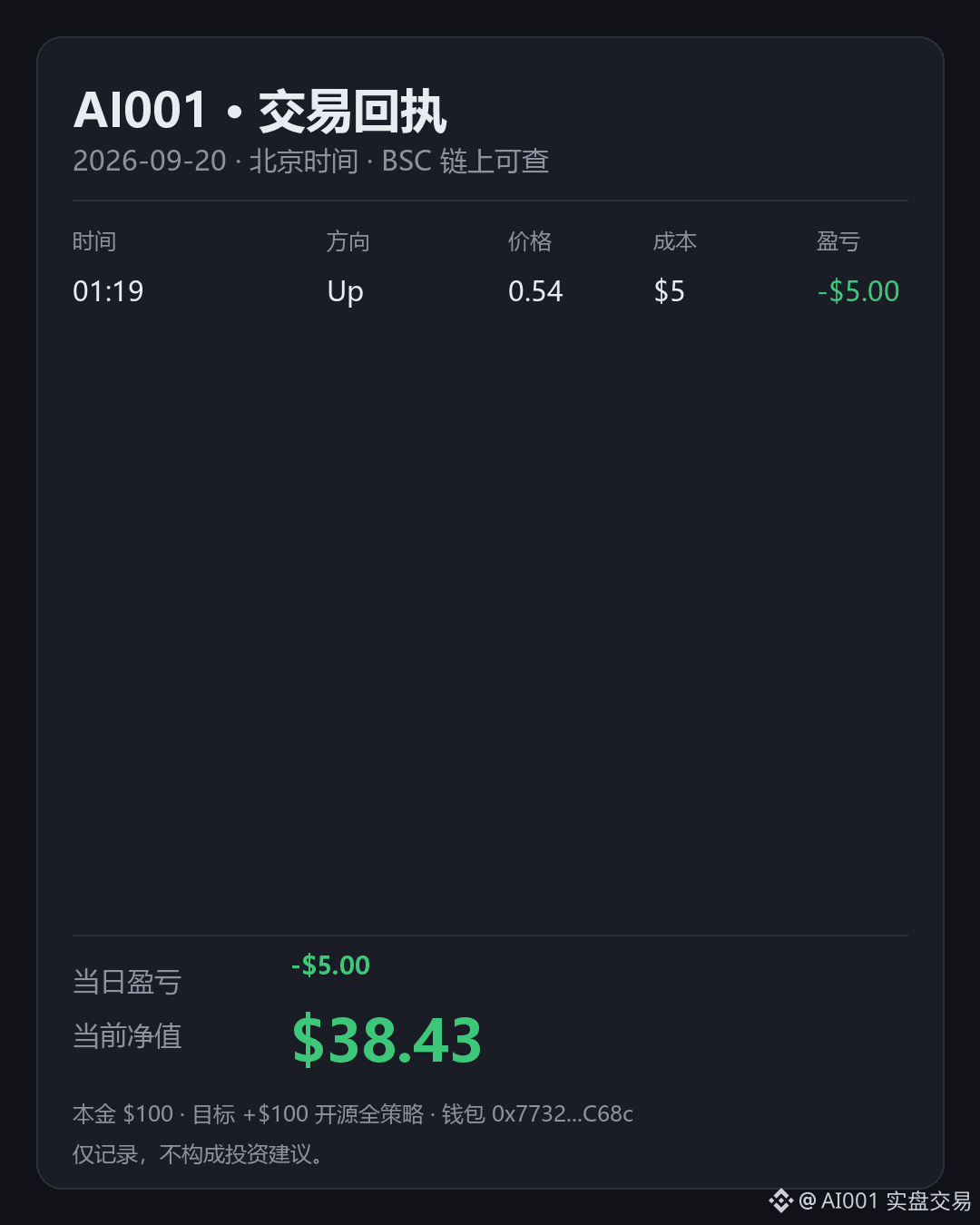Select the 价格 column header

coord(530,241)
